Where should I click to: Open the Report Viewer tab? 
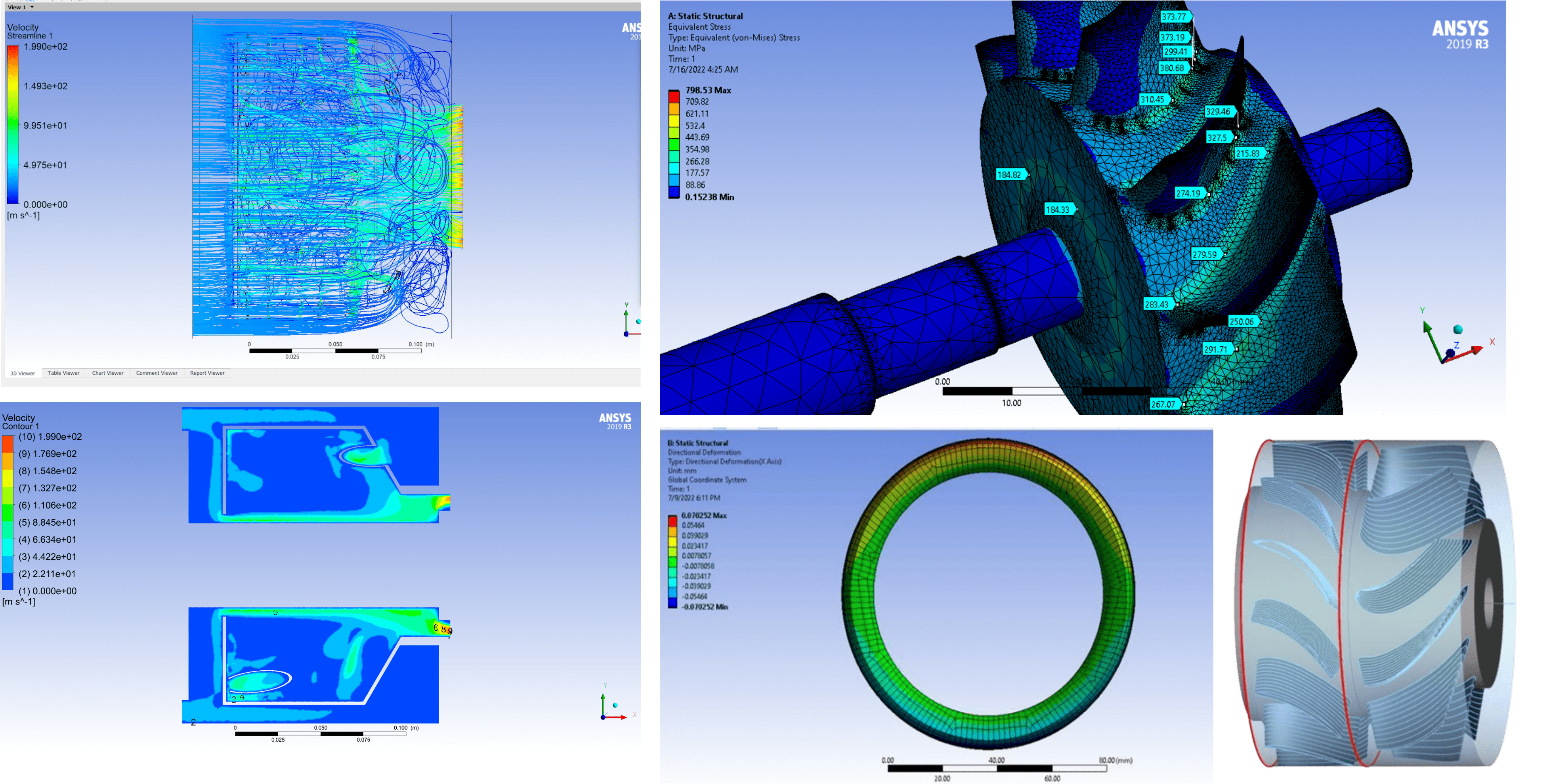(x=207, y=373)
